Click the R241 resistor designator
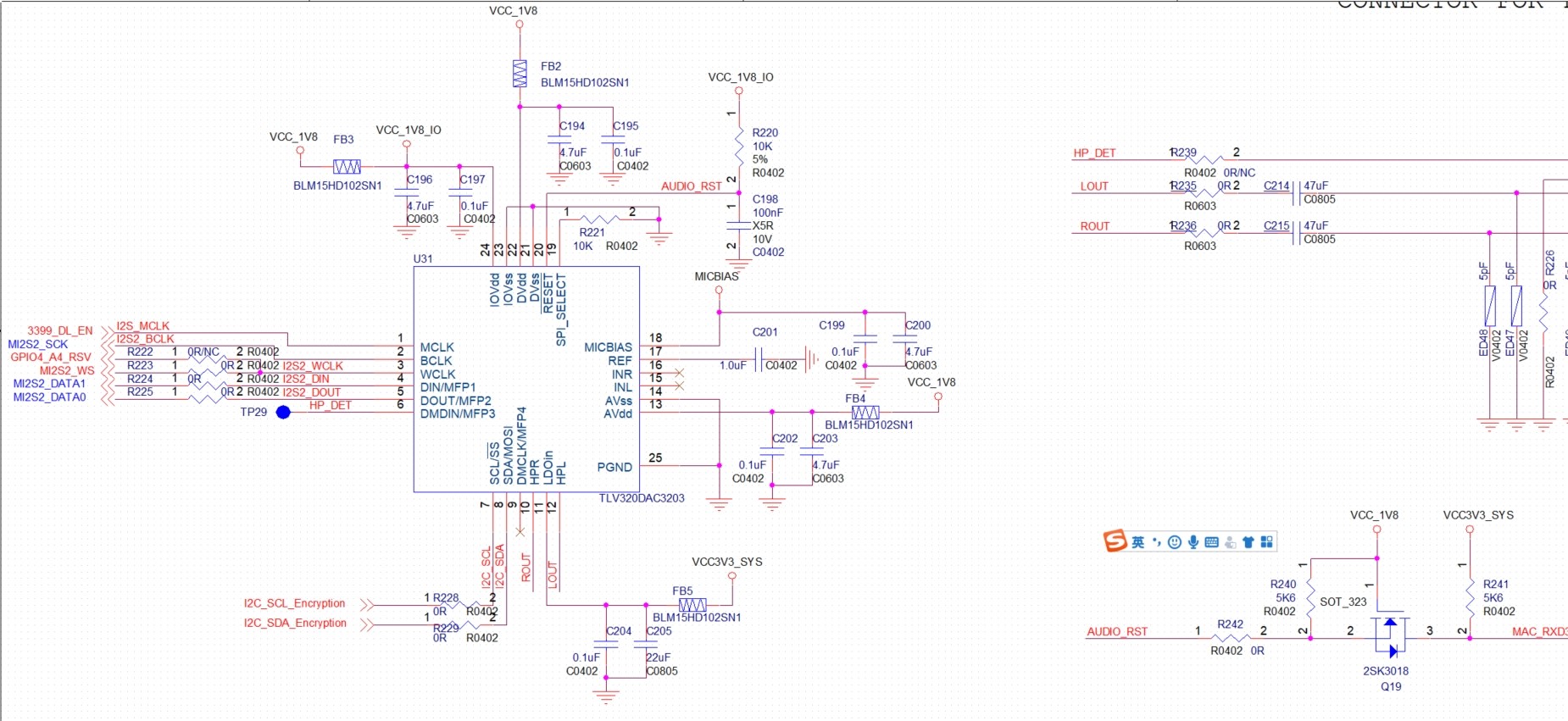 pos(1496,584)
